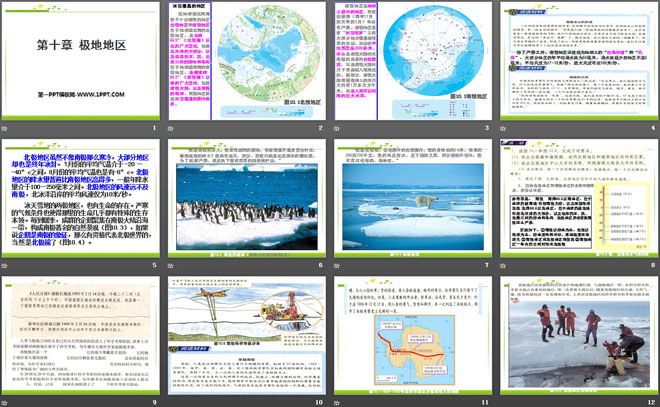This screenshot has height=407, width=660.
Task: Click animation star icon under slide 8
Action: 503,266
